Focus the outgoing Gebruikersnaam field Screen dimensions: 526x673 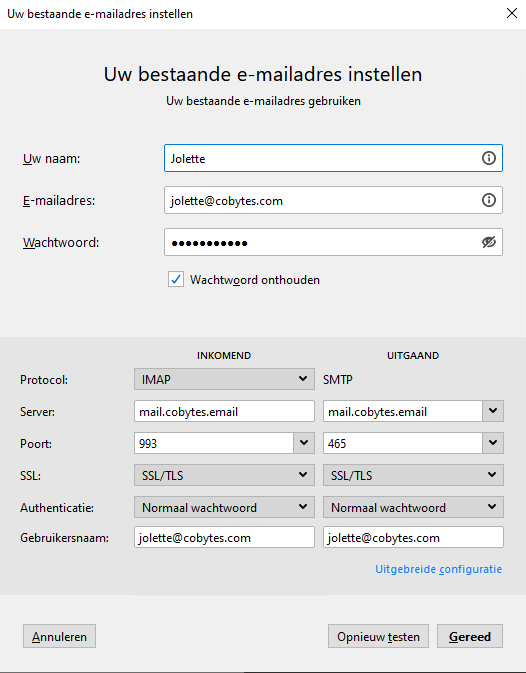[413, 537]
